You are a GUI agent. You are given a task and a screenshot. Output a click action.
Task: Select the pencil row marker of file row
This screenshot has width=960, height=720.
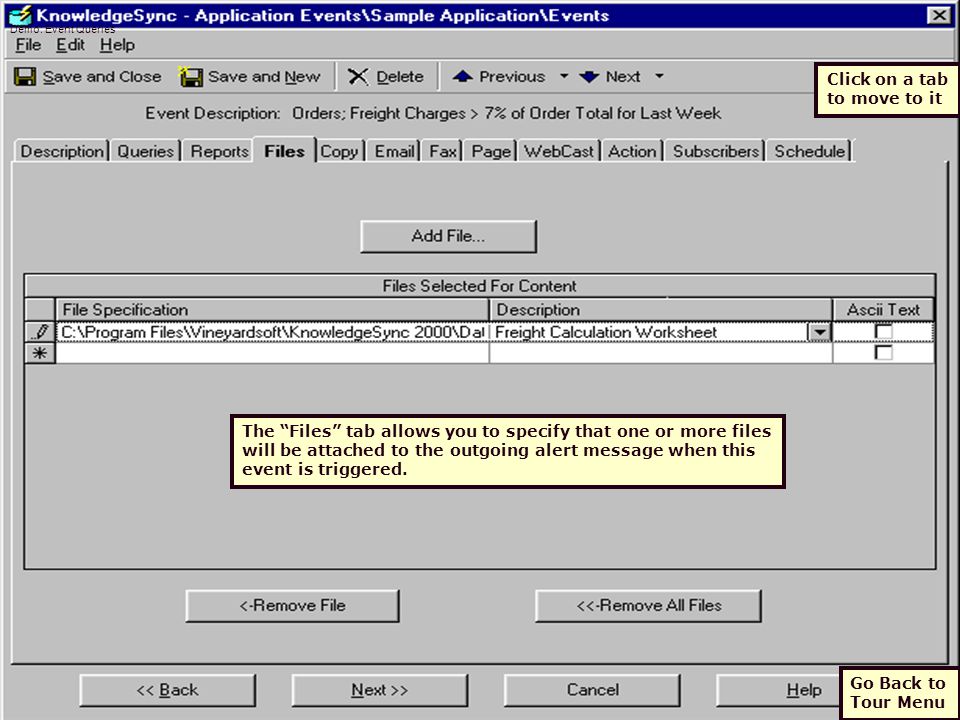tap(40, 332)
